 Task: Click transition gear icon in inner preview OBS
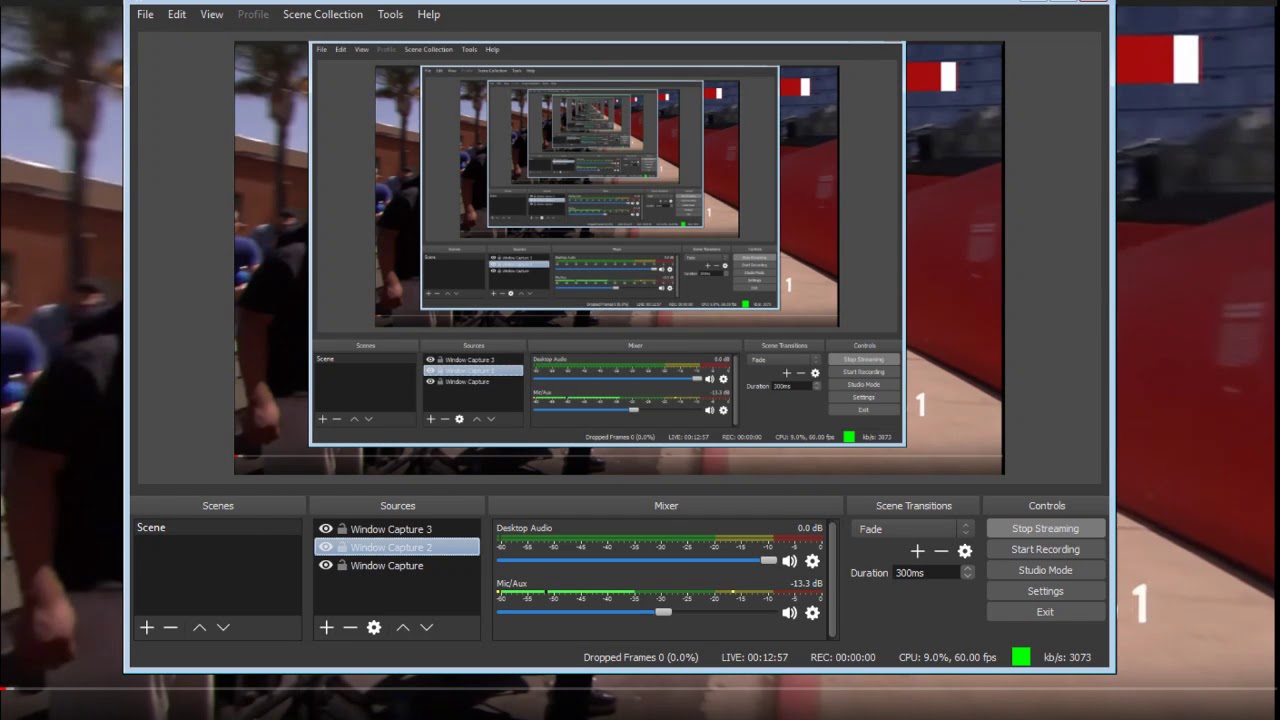[x=815, y=373]
